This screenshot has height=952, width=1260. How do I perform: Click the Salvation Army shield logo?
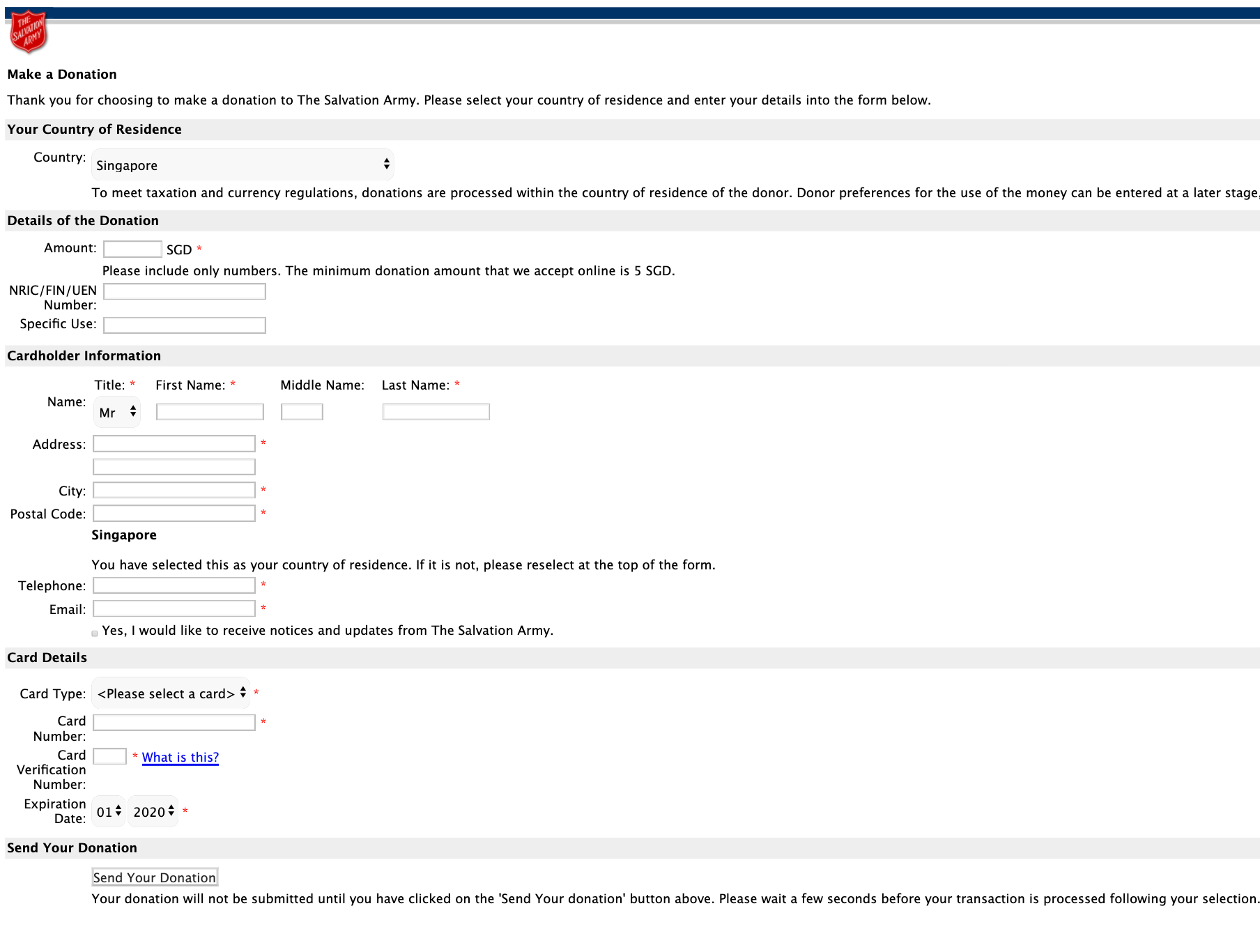(28, 31)
